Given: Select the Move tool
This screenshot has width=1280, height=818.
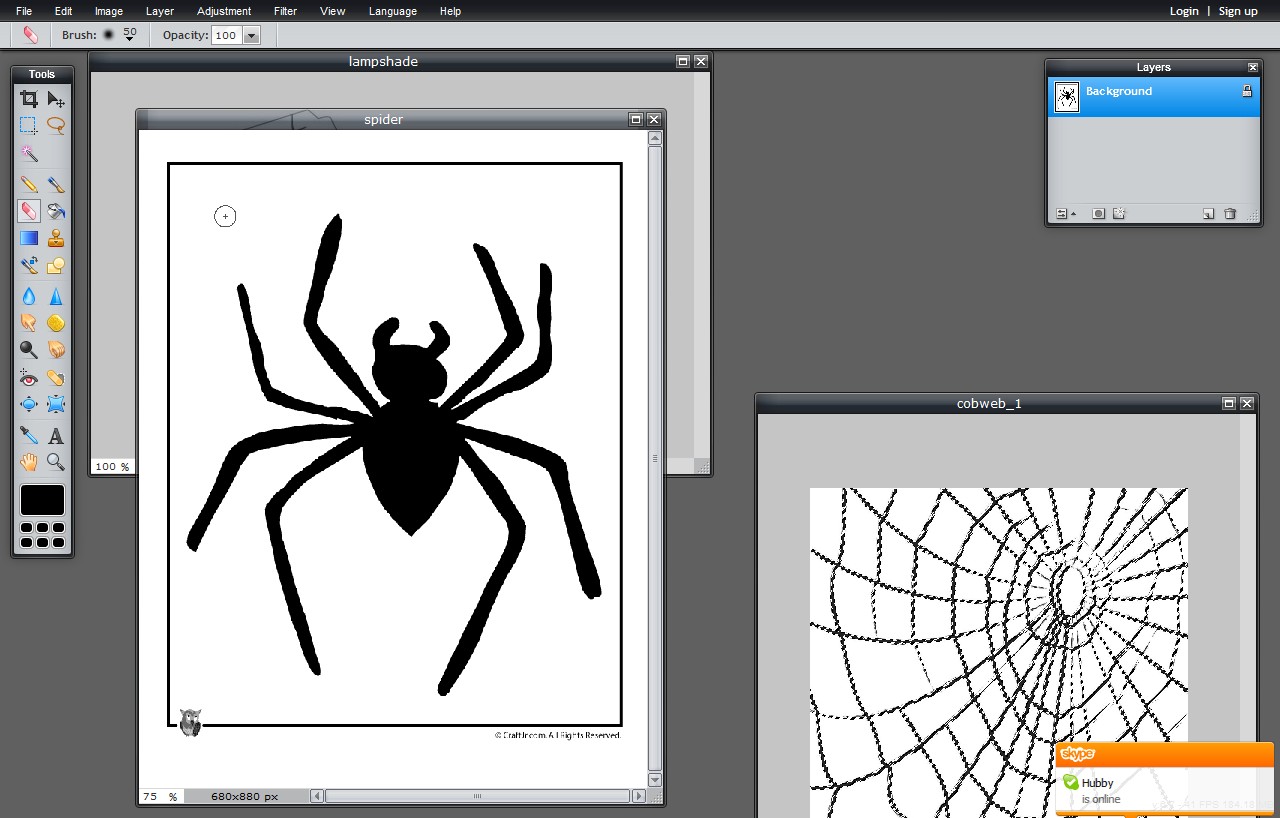Looking at the screenshot, I should 56,99.
